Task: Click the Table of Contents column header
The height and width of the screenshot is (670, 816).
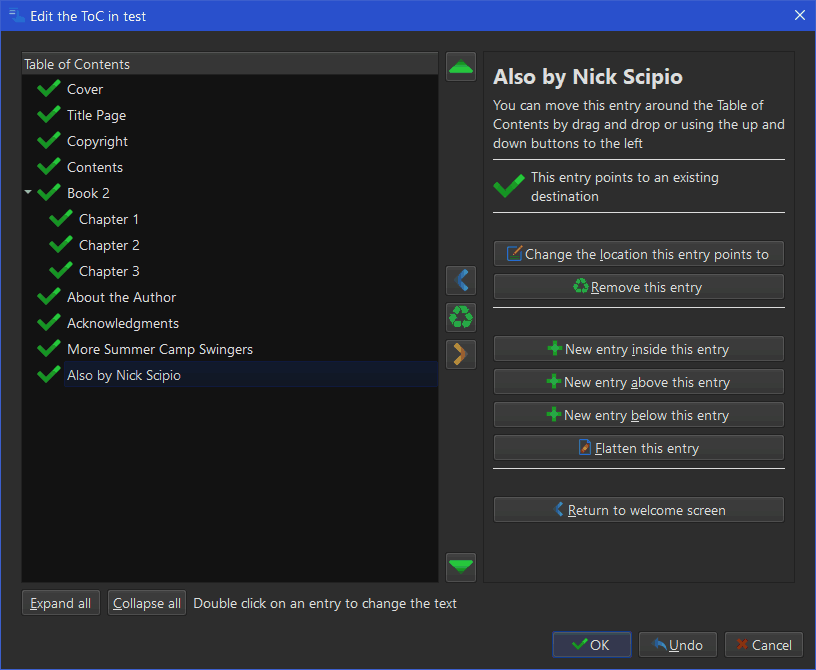Action: [x=230, y=64]
